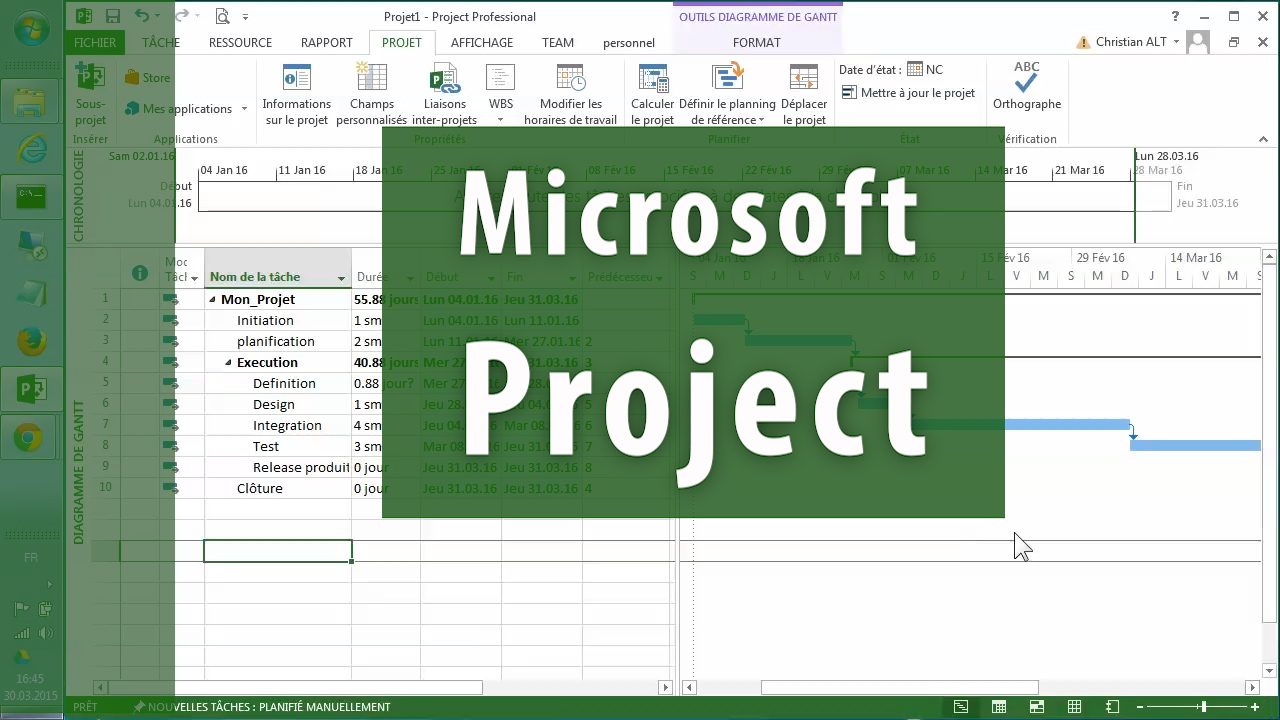Insert a Sous-projet

[x=90, y=94]
